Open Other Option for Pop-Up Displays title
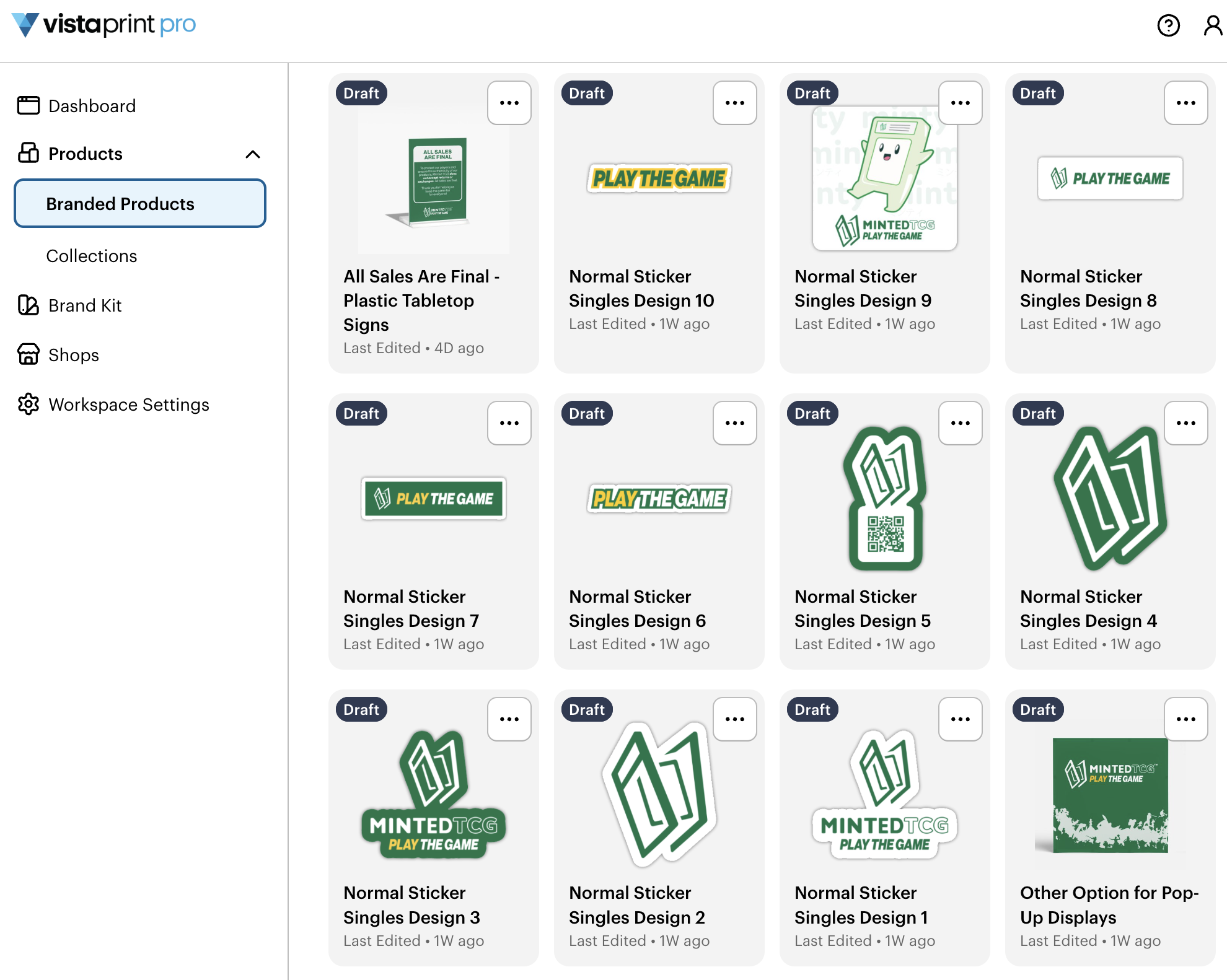The image size is (1227, 980). 1109,904
